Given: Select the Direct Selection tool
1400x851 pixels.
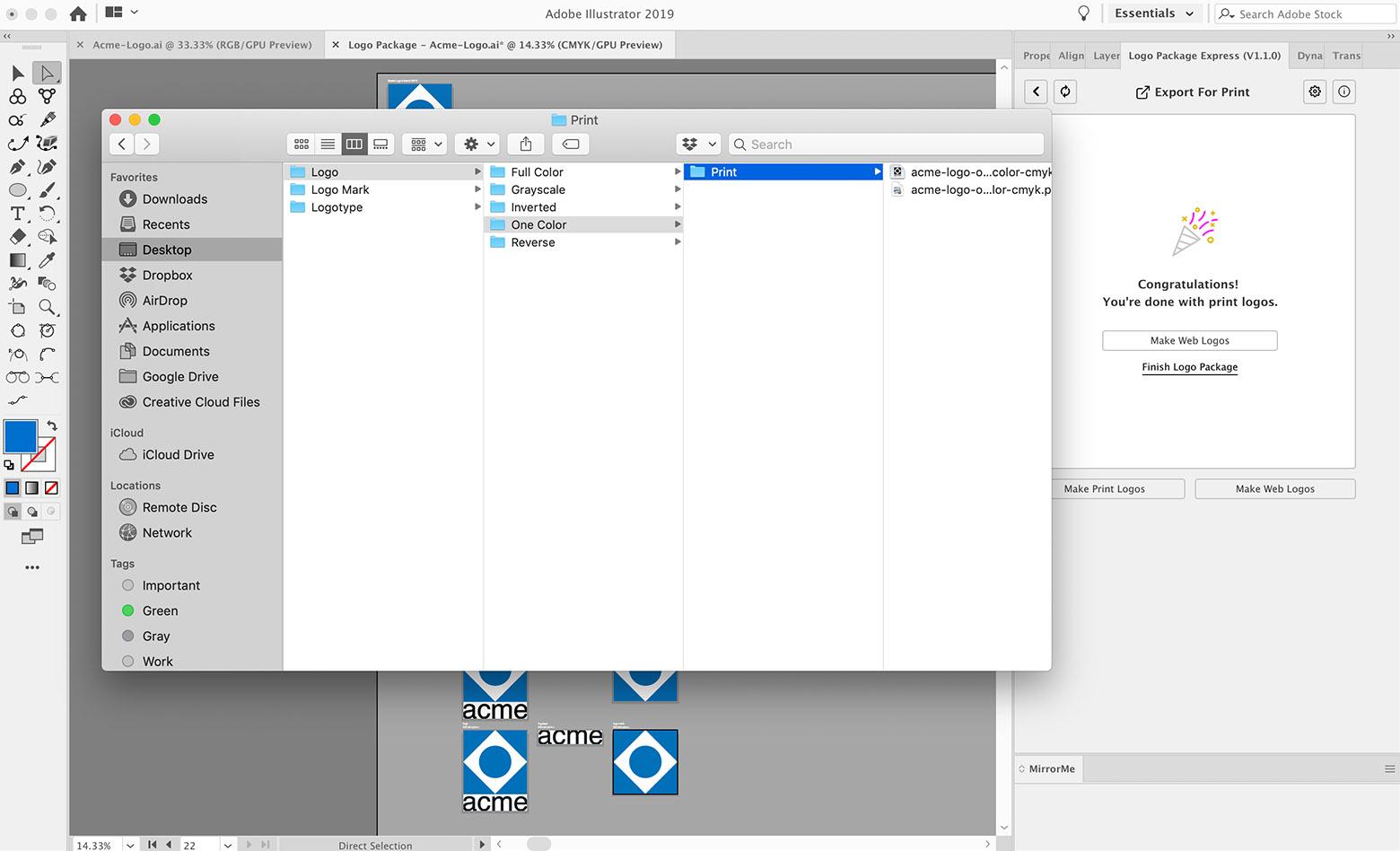Looking at the screenshot, I should 47,73.
